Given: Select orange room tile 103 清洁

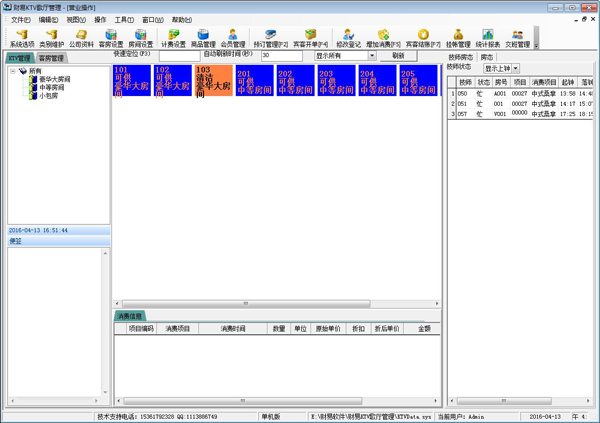Looking at the screenshot, I should click(x=214, y=80).
